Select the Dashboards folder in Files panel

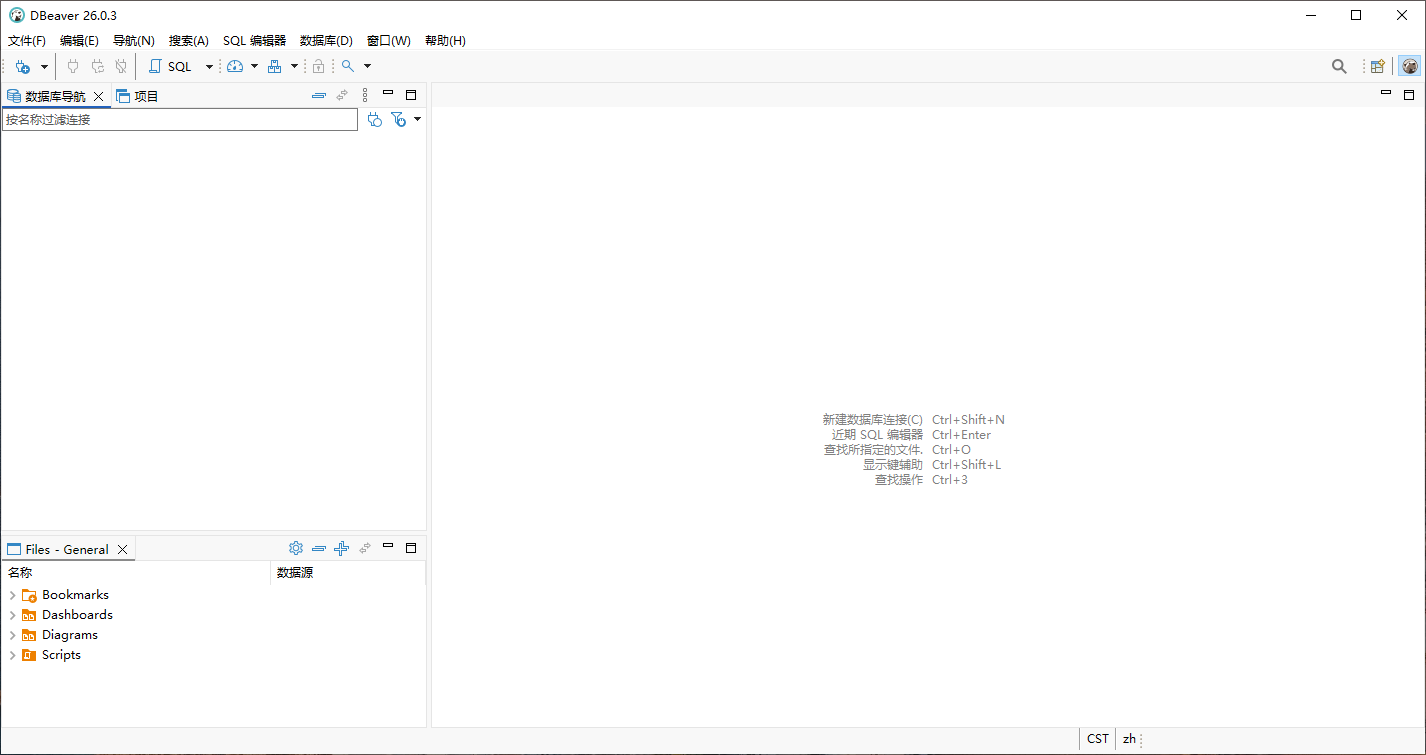pos(77,615)
